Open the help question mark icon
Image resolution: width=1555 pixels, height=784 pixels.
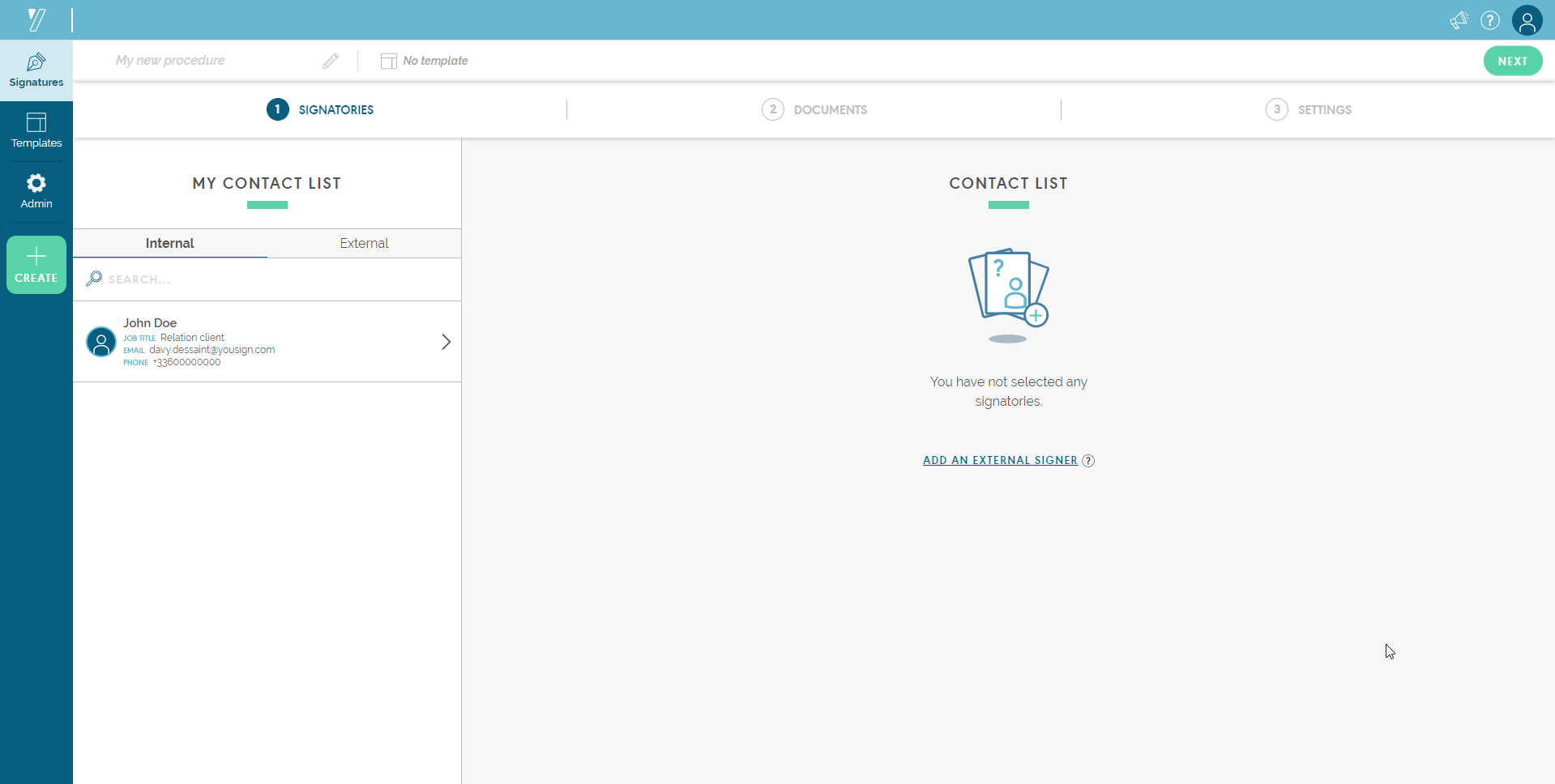tap(1490, 20)
